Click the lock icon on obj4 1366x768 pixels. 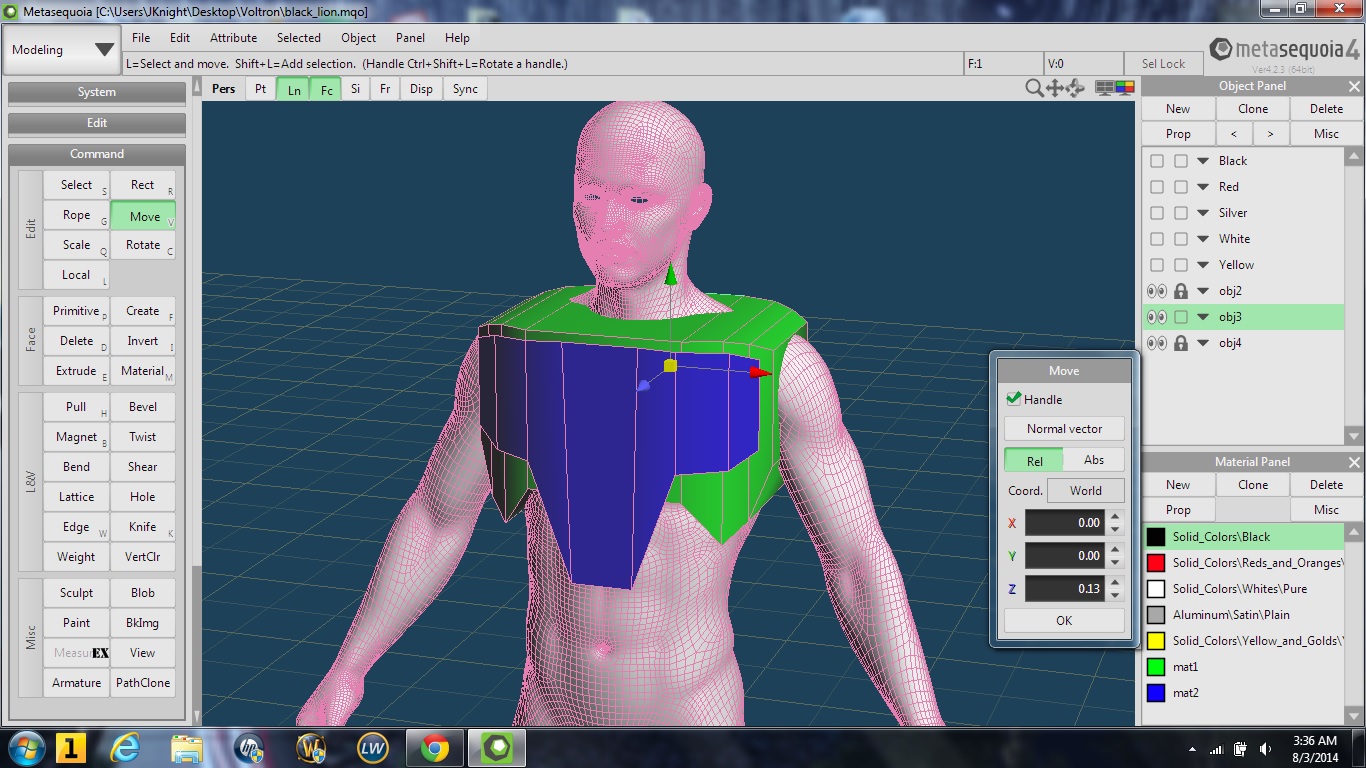(x=1181, y=343)
